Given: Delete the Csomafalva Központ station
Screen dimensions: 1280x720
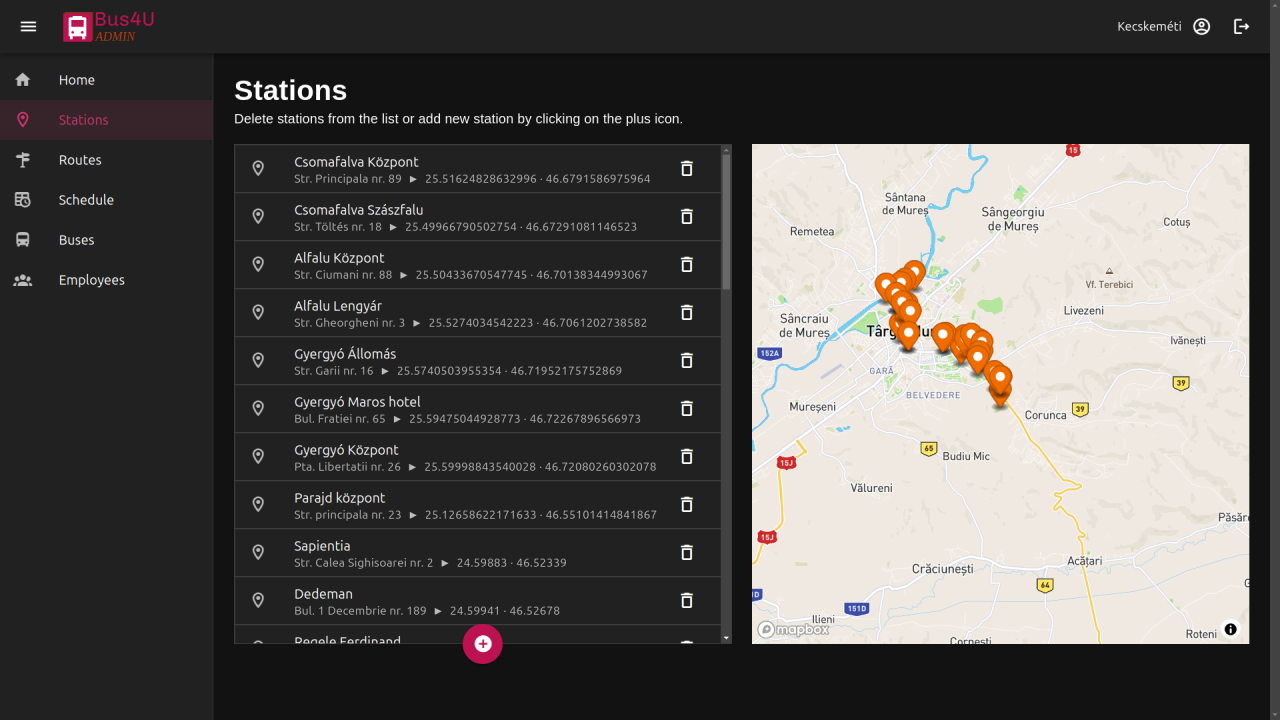Looking at the screenshot, I should click(x=686, y=169).
